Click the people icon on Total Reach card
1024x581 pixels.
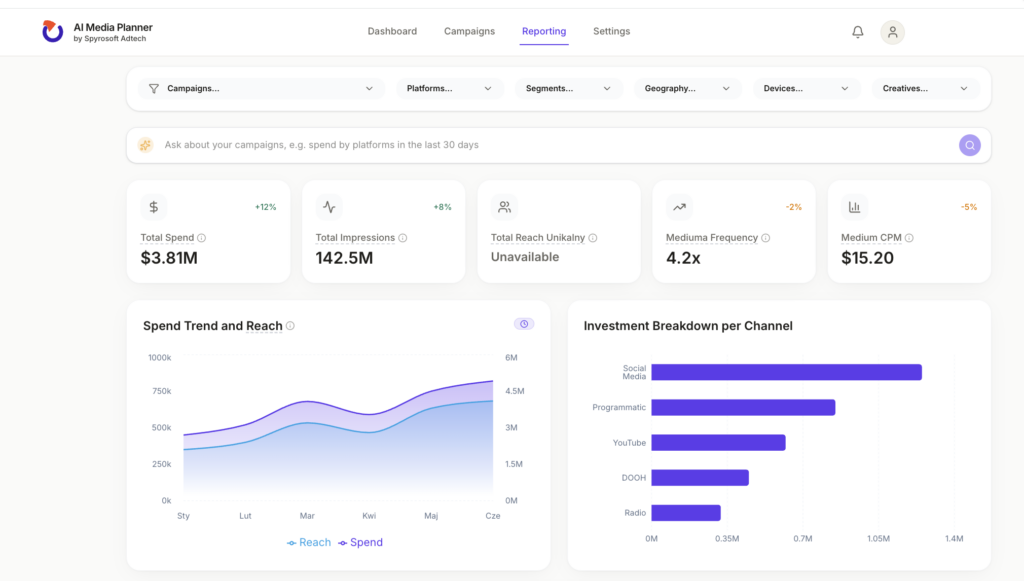coord(504,207)
